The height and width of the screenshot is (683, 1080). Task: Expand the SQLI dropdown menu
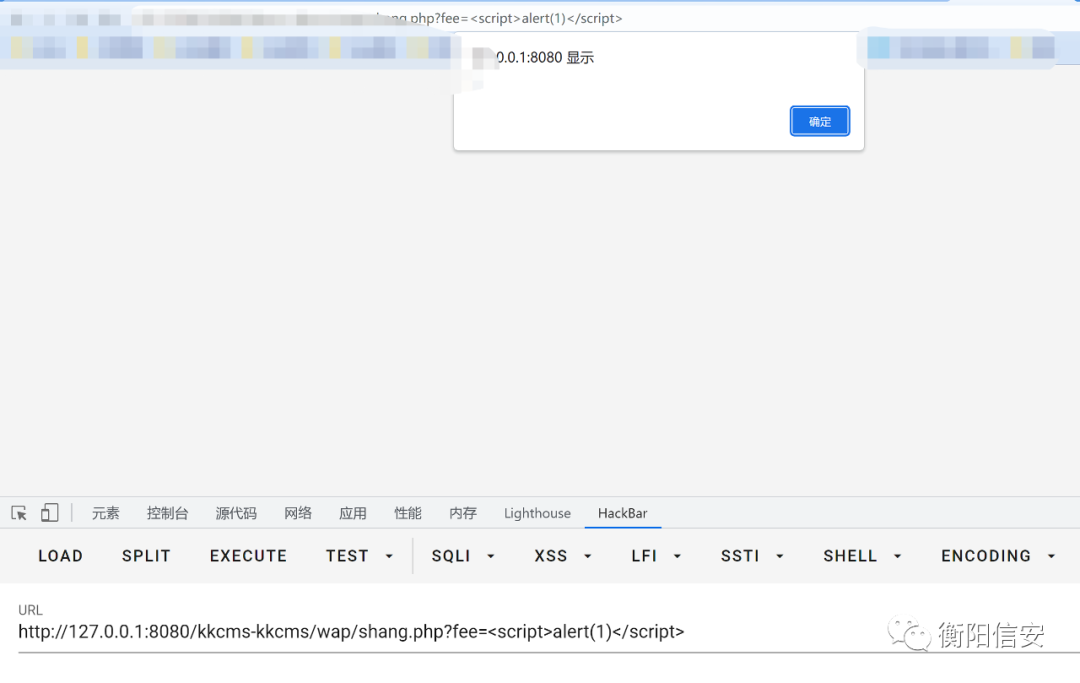pos(463,556)
